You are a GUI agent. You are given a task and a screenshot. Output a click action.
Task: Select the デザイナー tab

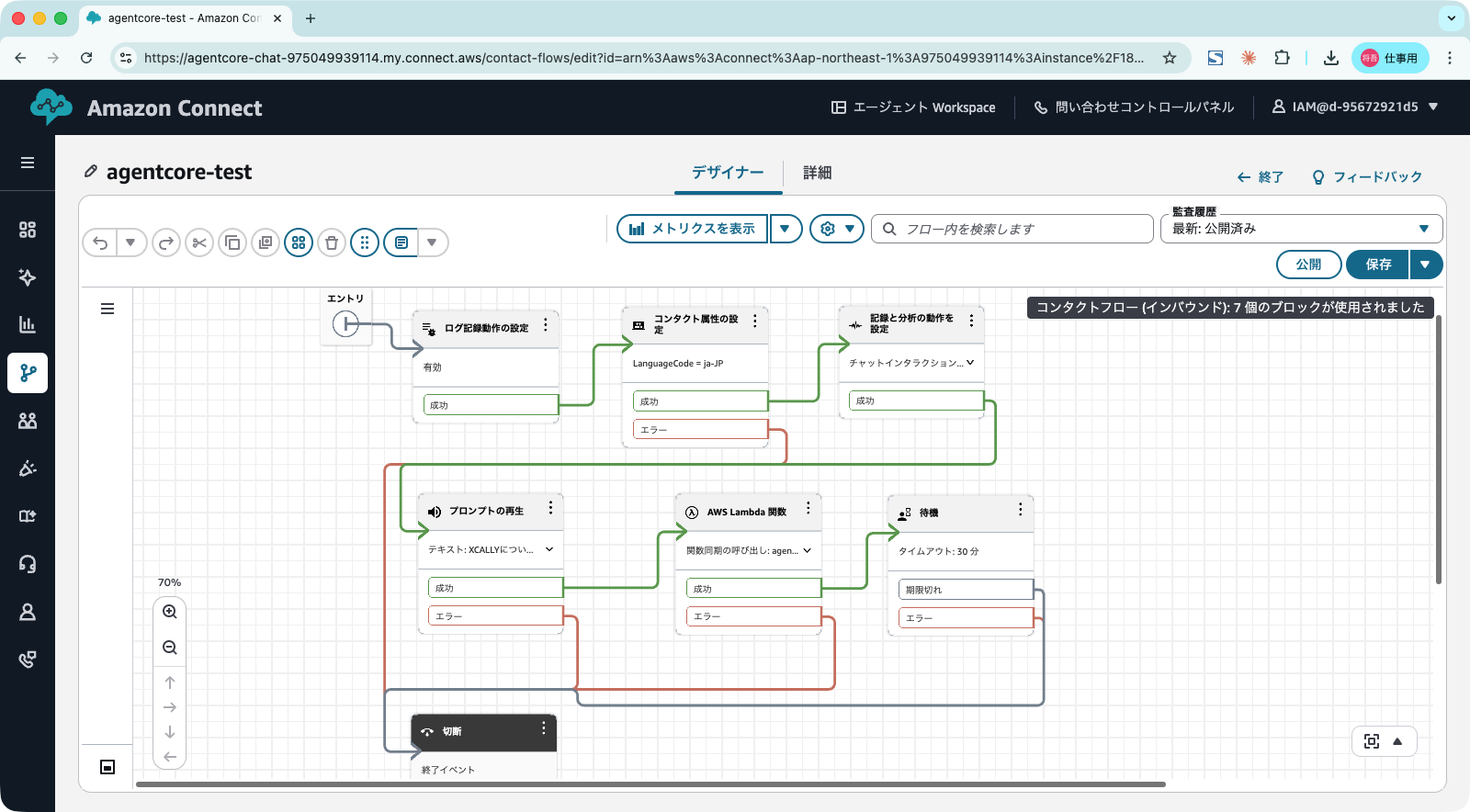click(728, 173)
